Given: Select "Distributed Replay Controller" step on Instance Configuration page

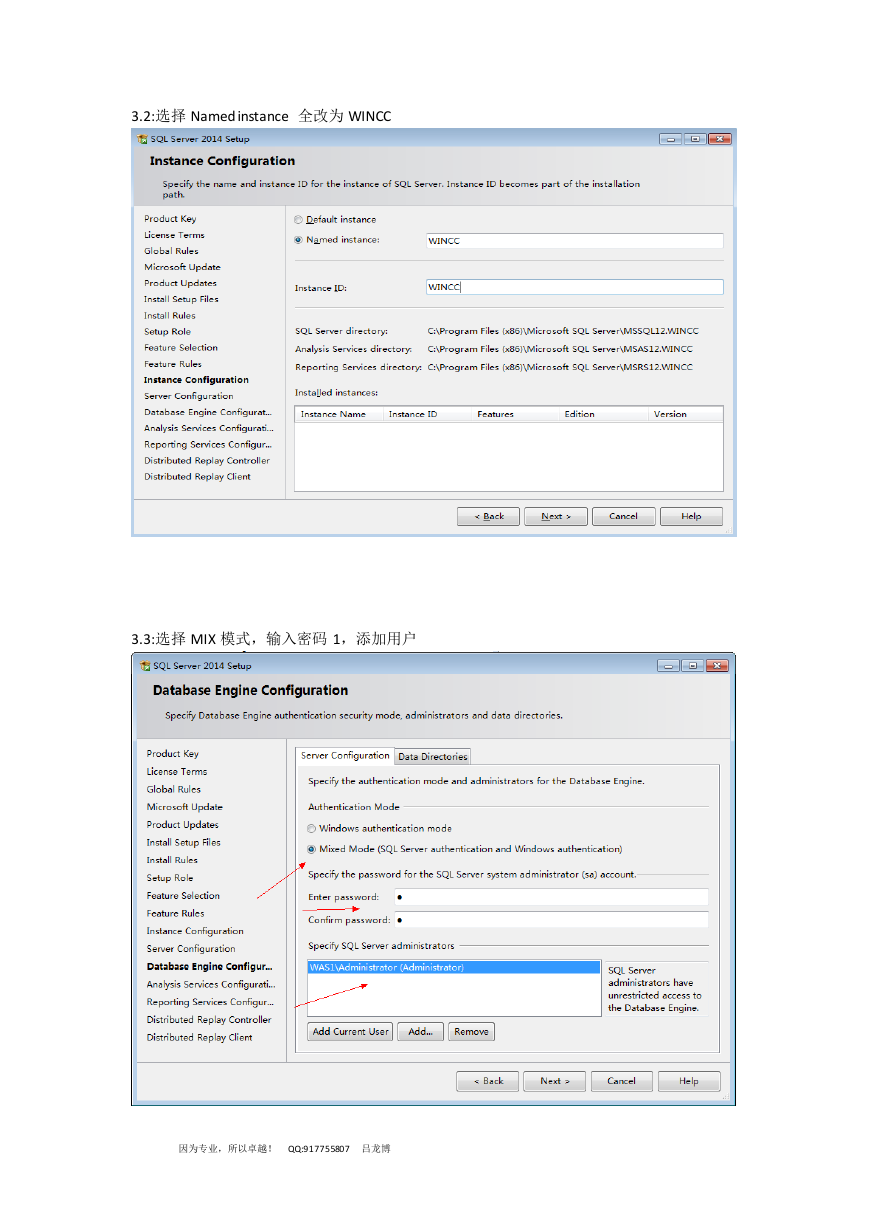Looking at the screenshot, I should coord(207,461).
